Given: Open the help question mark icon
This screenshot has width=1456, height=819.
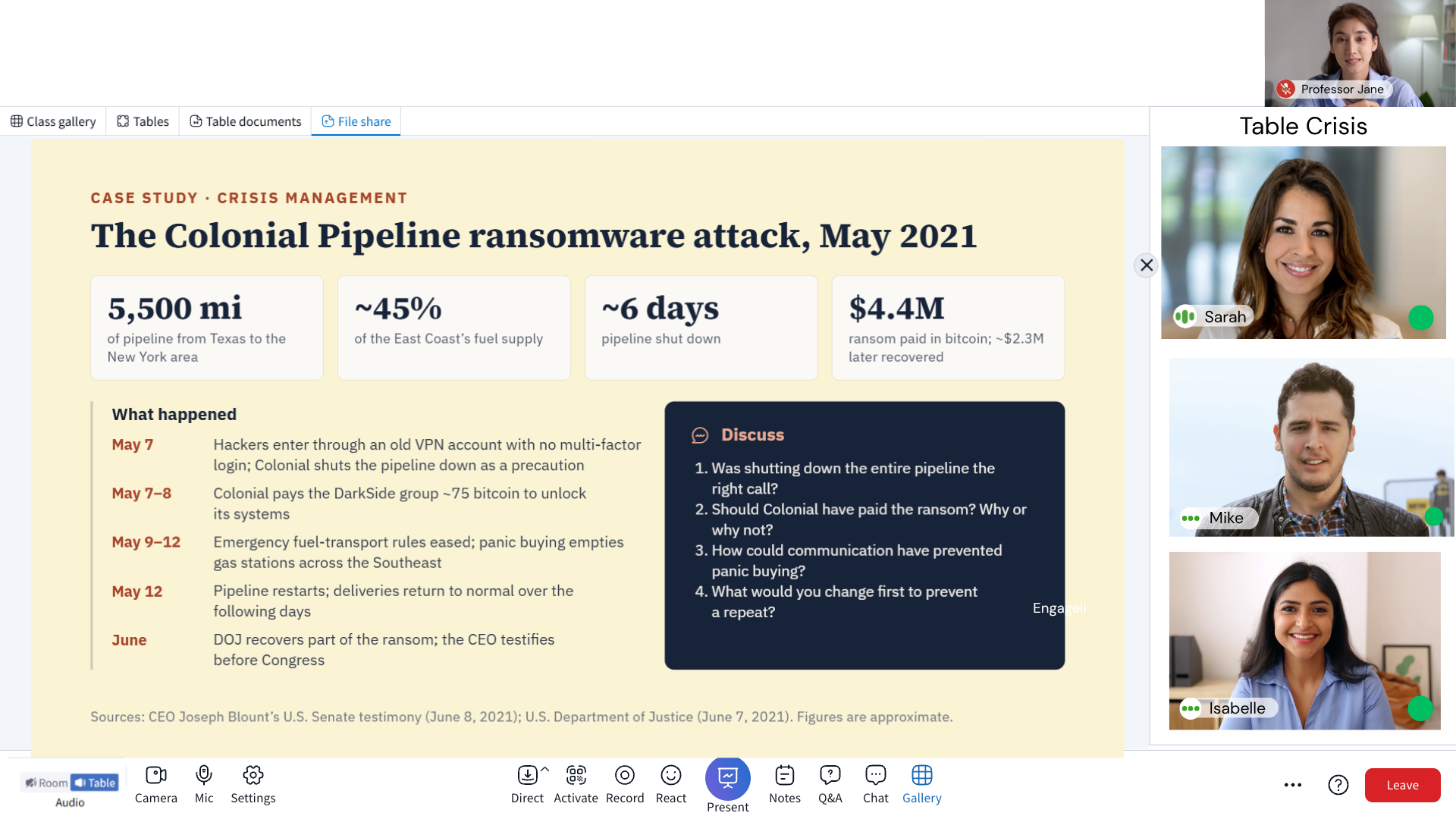Looking at the screenshot, I should [x=1338, y=785].
